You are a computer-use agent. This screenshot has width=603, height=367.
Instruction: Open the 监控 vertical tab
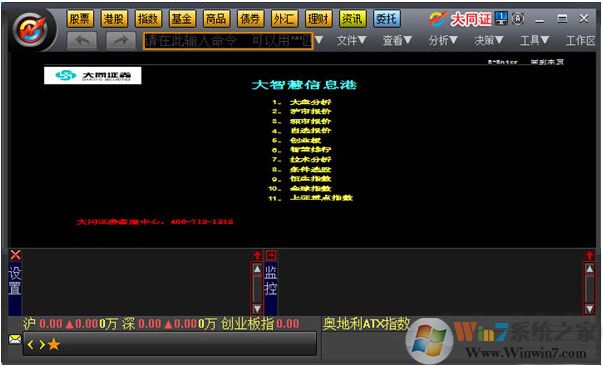tap(271, 281)
